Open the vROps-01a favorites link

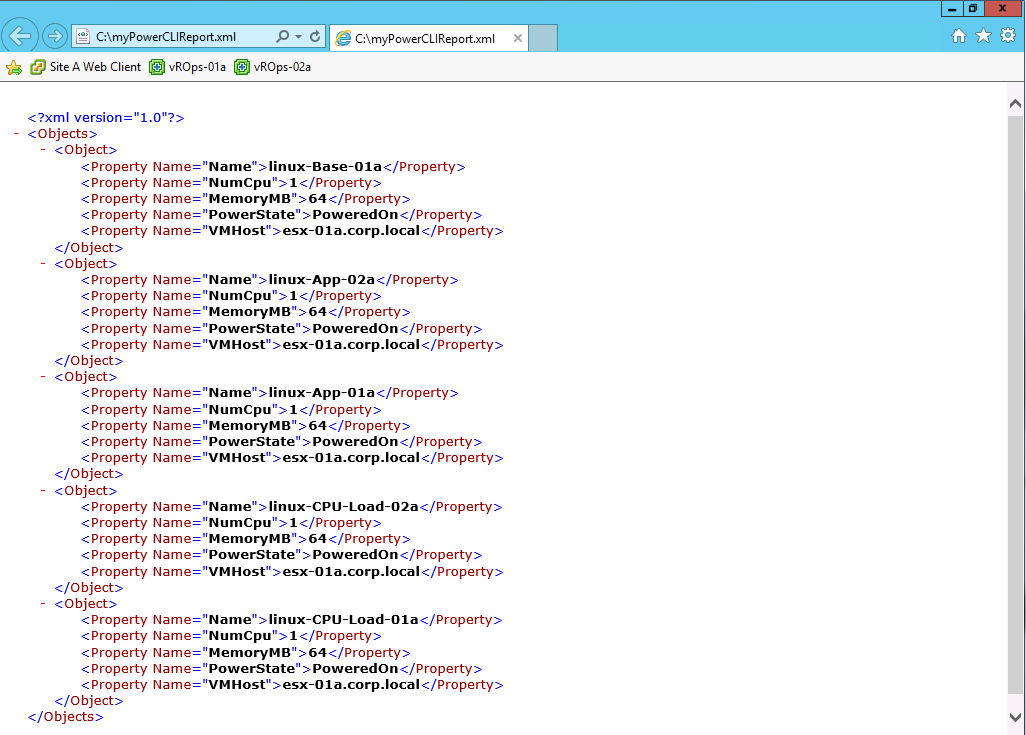coord(188,68)
